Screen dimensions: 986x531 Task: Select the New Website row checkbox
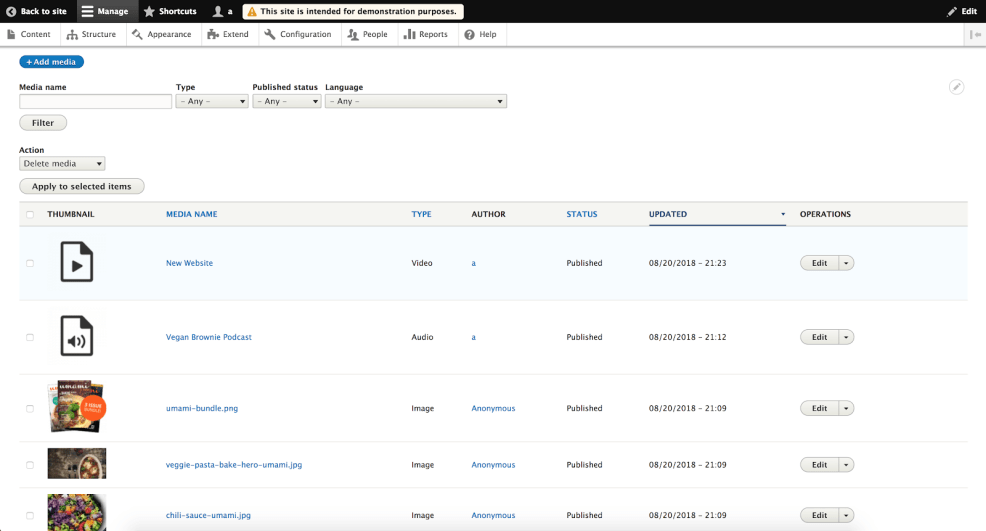30,263
